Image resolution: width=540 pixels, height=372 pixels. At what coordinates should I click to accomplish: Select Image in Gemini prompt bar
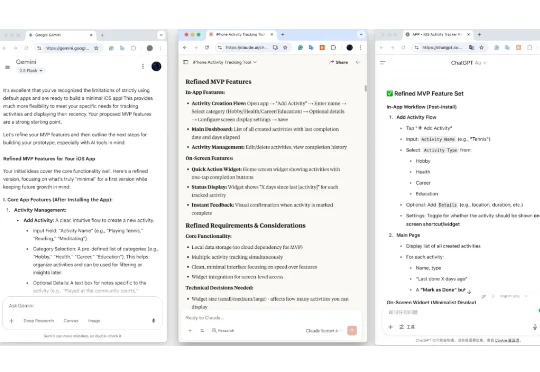(94, 321)
